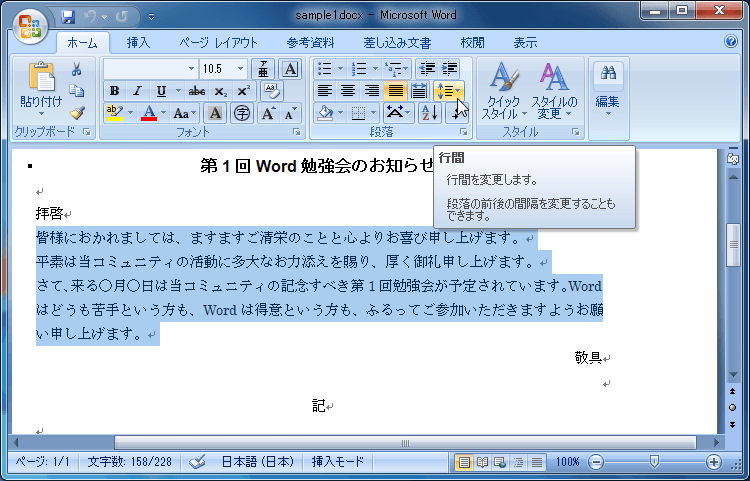Grow the font size
Viewport: 750px width, 481px height.
[267, 113]
